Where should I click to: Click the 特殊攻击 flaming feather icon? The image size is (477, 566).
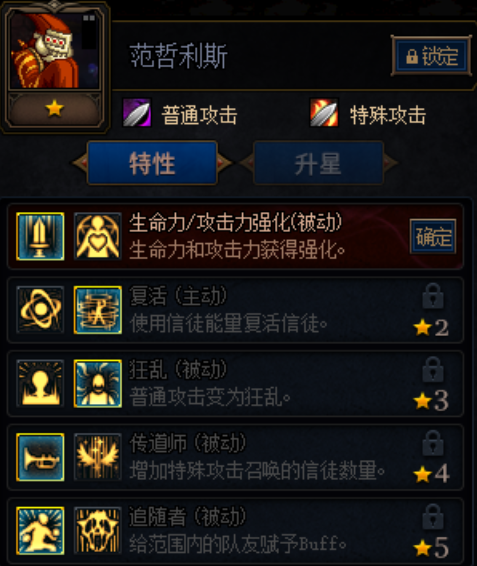point(324,112)
